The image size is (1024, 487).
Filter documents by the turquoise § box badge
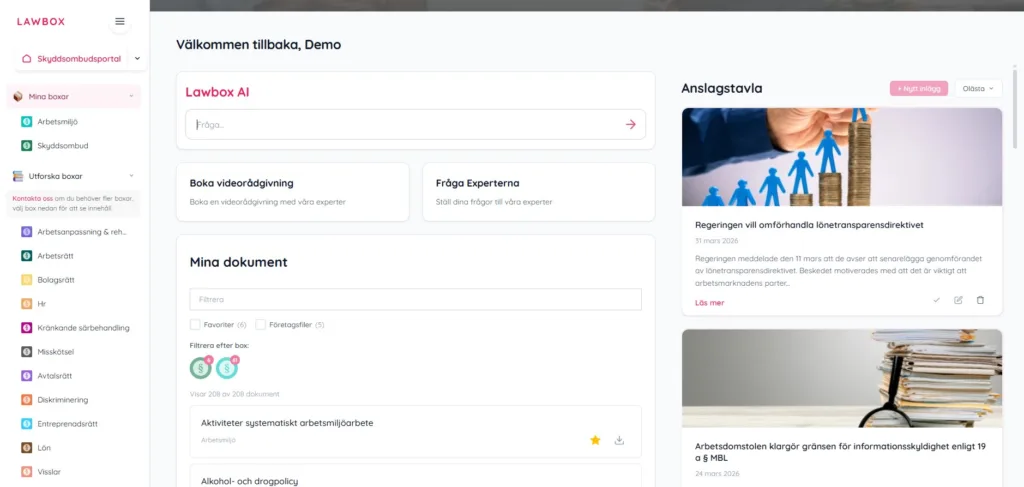pos(227,368)
